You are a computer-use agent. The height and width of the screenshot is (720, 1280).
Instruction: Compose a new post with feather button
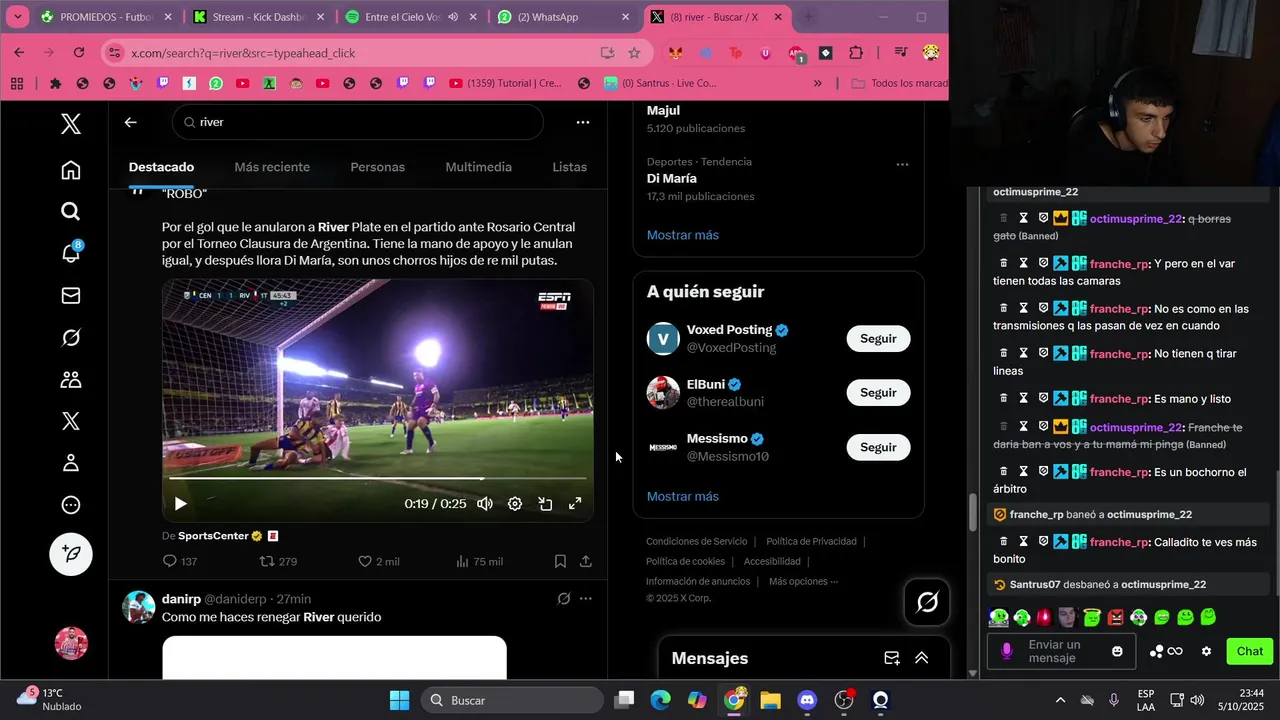point(71,554)
